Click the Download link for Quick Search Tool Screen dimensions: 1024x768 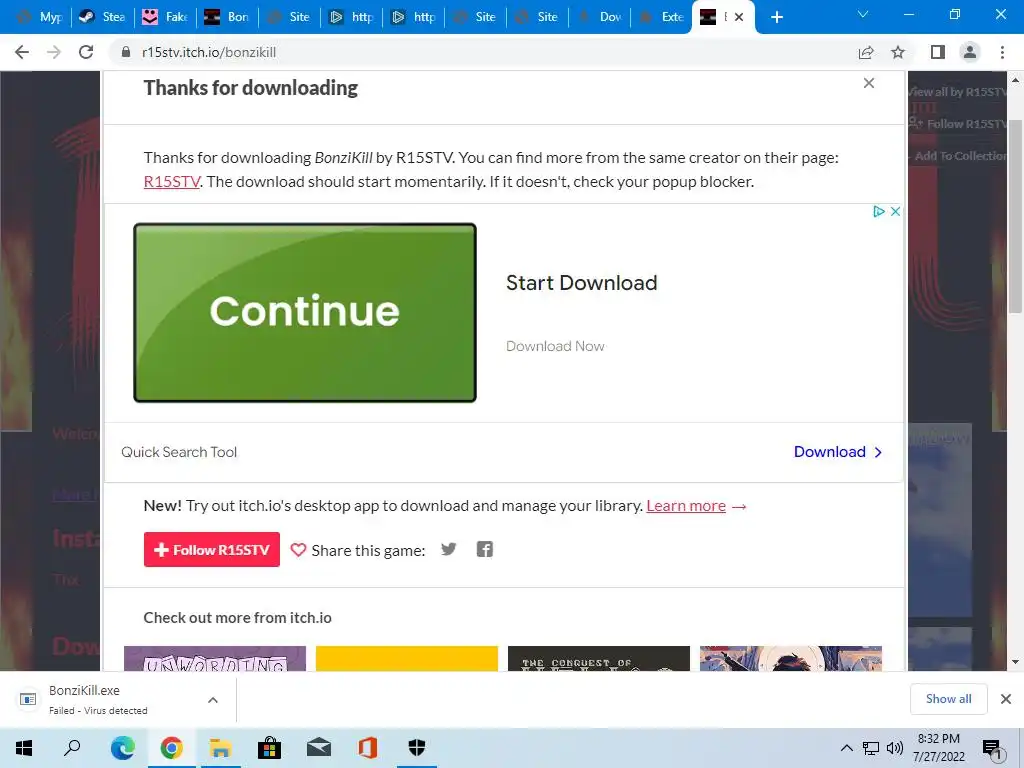[x=838, y=452]
